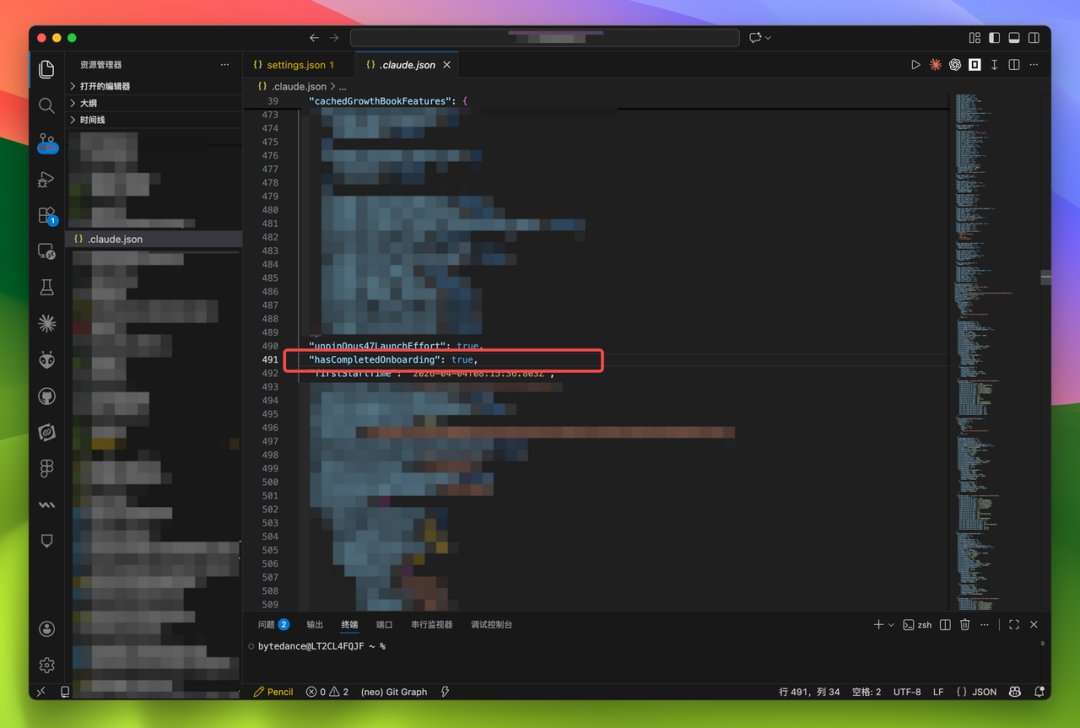Open terminal launch profile dropdown arrow
The image size is (1080, 728).
pos(891,625)
